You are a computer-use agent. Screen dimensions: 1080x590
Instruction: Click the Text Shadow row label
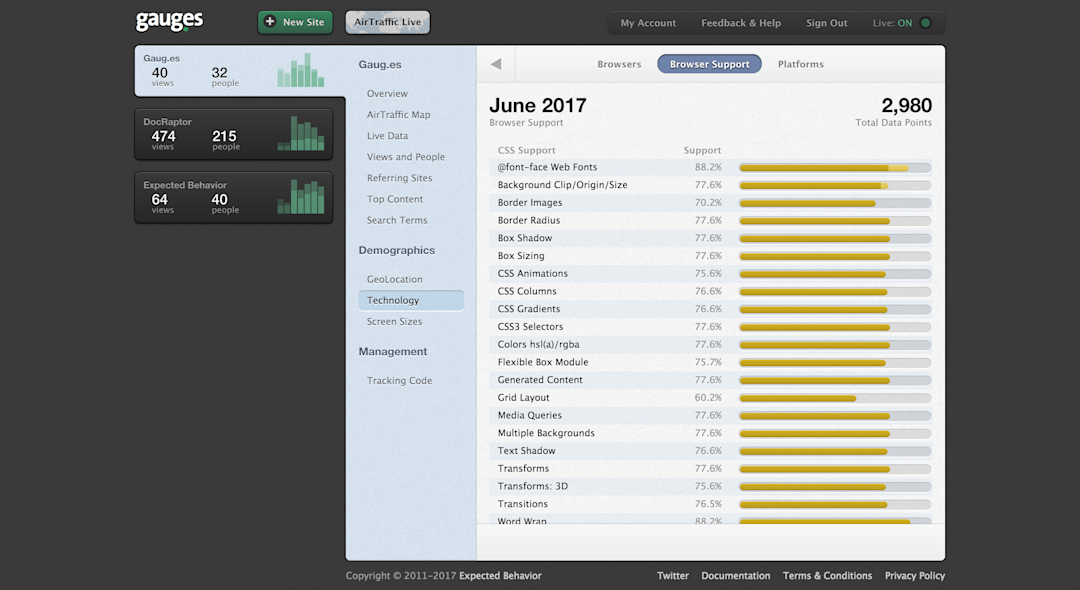526,451
